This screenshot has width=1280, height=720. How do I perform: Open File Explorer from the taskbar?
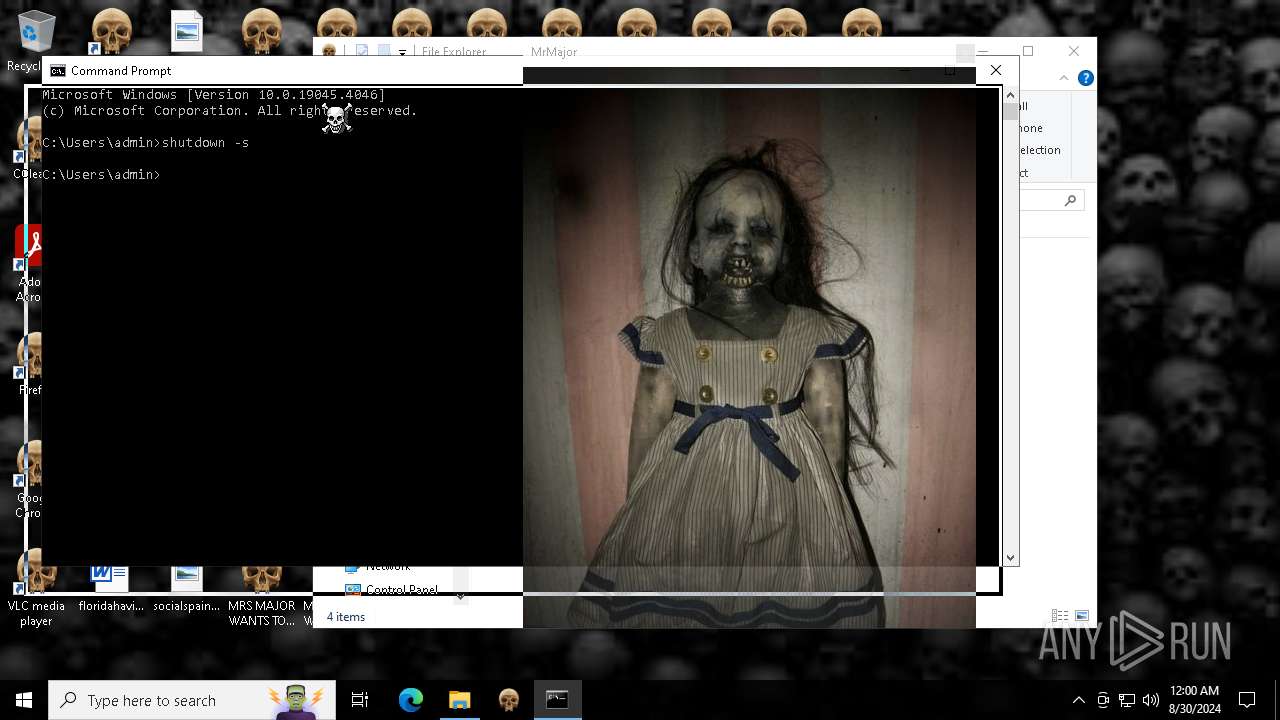[x=459, y=700]
